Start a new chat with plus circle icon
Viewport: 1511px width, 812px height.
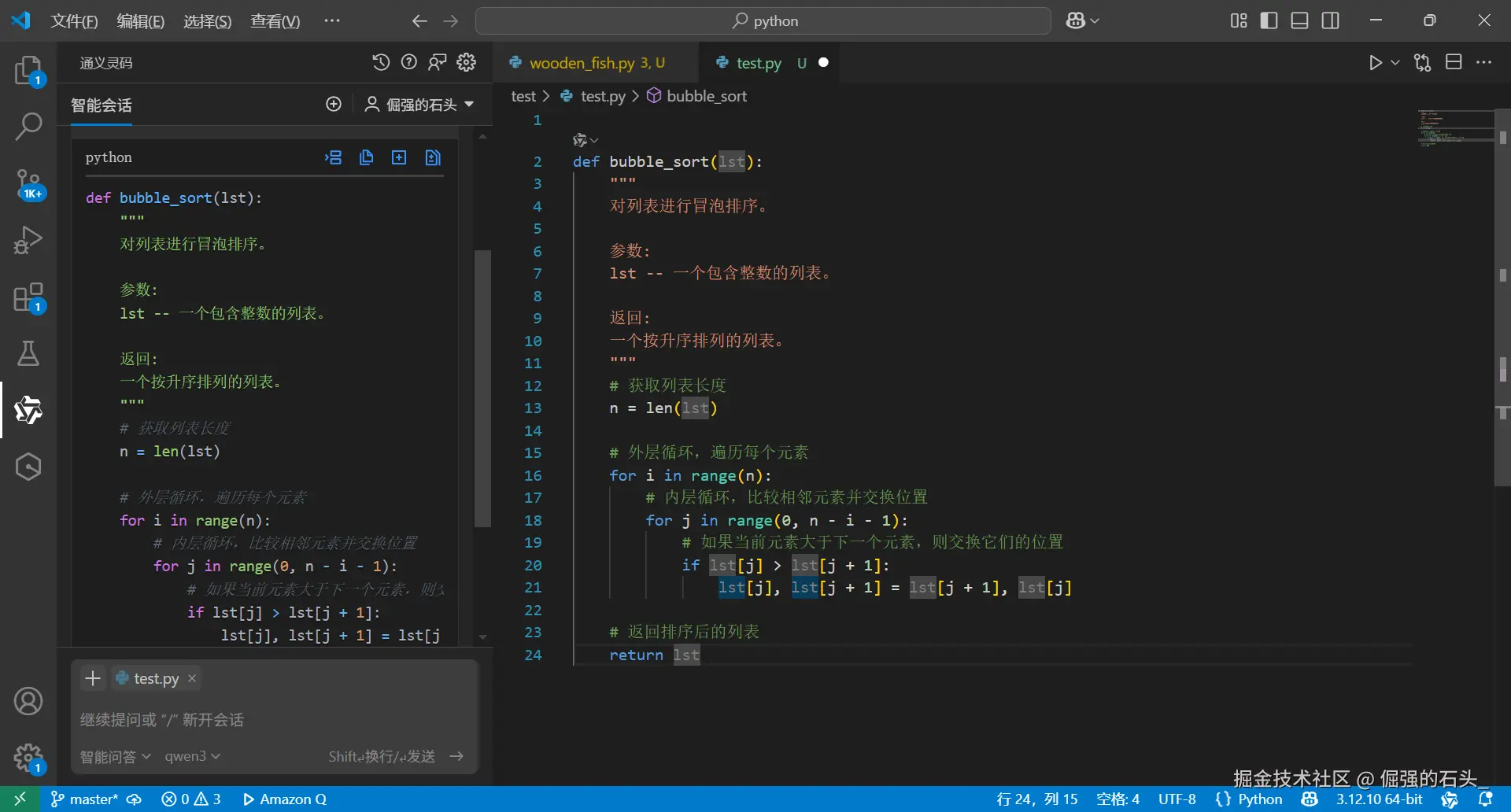[334, 105]
